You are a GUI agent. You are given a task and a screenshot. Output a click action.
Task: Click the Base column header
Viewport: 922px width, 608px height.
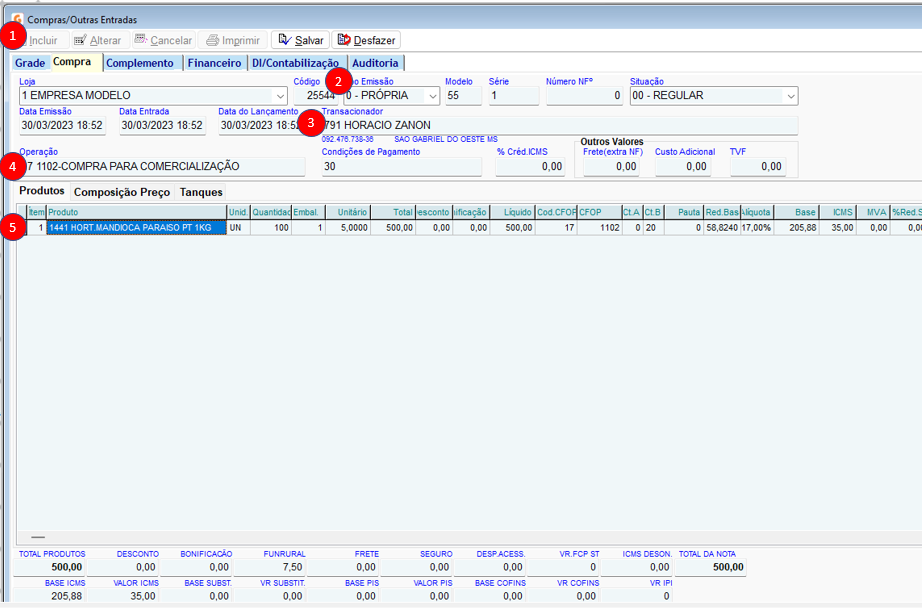(796, 212)
